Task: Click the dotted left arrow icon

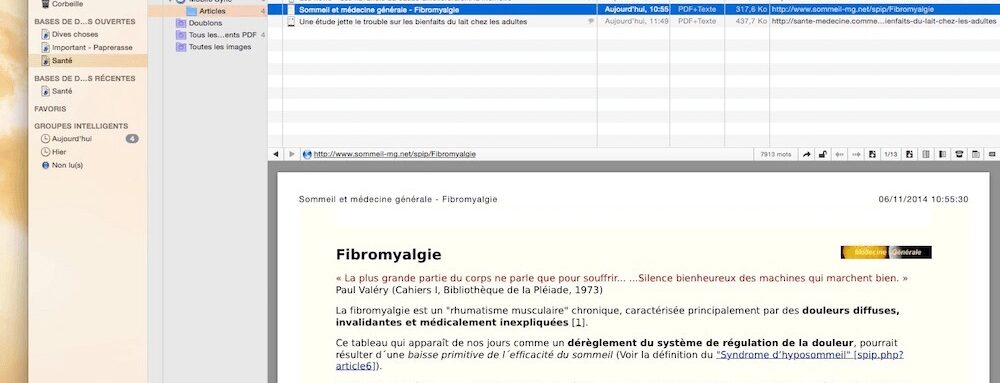Action: [x=840, y=154]
